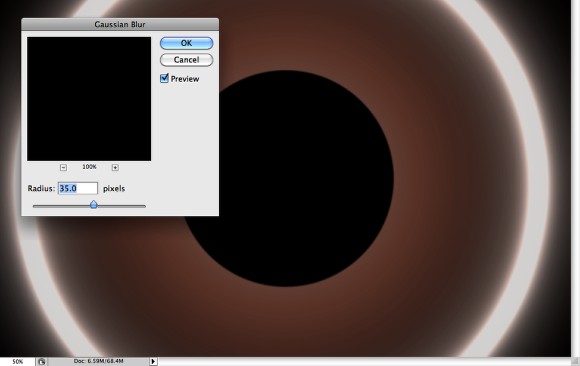
Task: Click the 50% document zoom field
Action: pyautogui.click(x=17, y=362)
